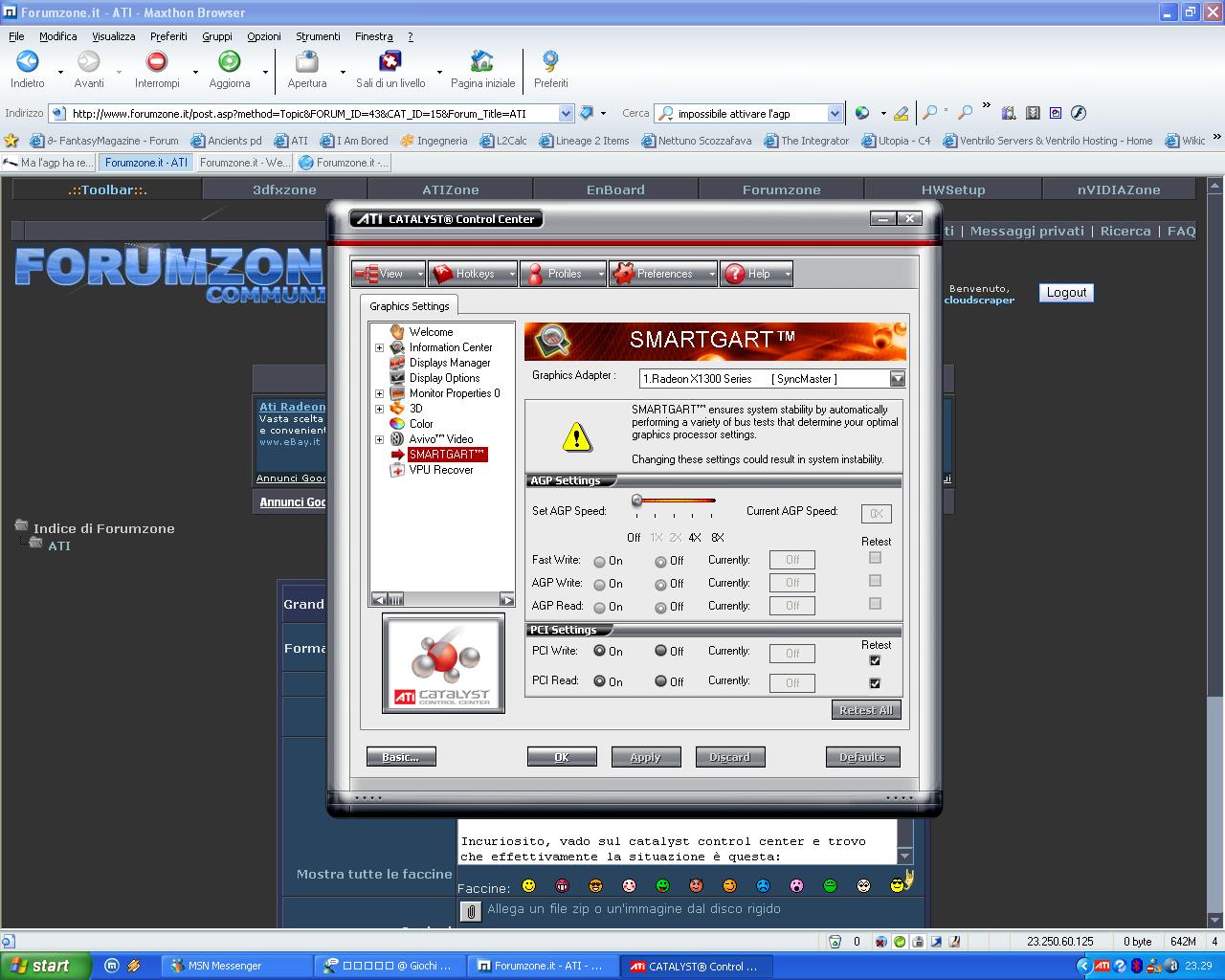This screenshot has height=980, width=1225.
Task: Click the Retest All button
Action: pos(866,710)
